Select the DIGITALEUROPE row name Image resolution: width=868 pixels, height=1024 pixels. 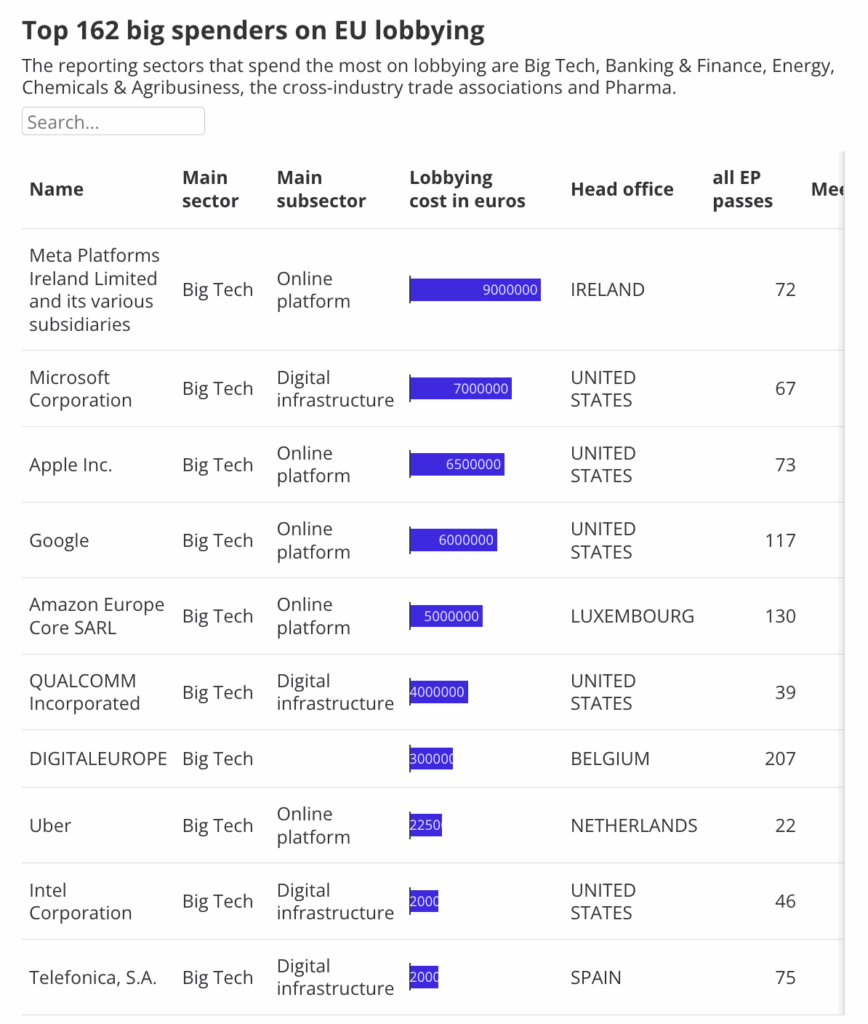point(98,759)
